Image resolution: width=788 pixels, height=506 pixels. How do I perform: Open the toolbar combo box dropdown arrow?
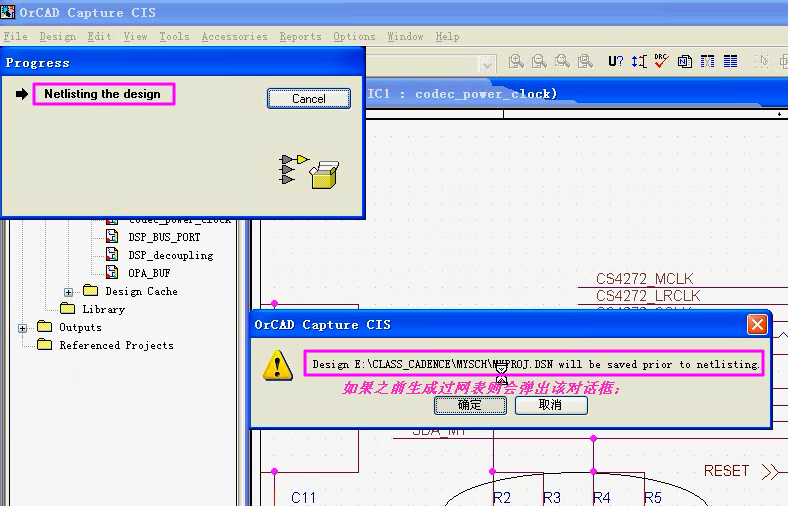pyautogui.click(x=488, y=64)
